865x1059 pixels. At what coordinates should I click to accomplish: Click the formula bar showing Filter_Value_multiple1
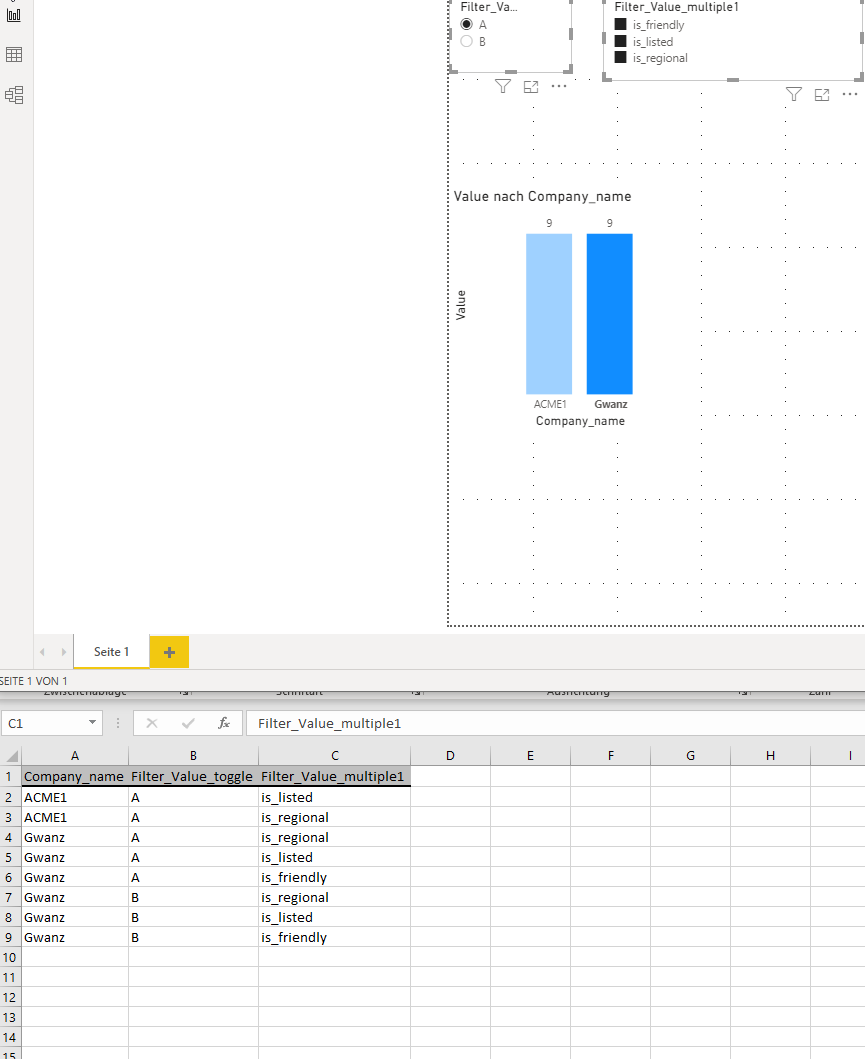[555, 723]
